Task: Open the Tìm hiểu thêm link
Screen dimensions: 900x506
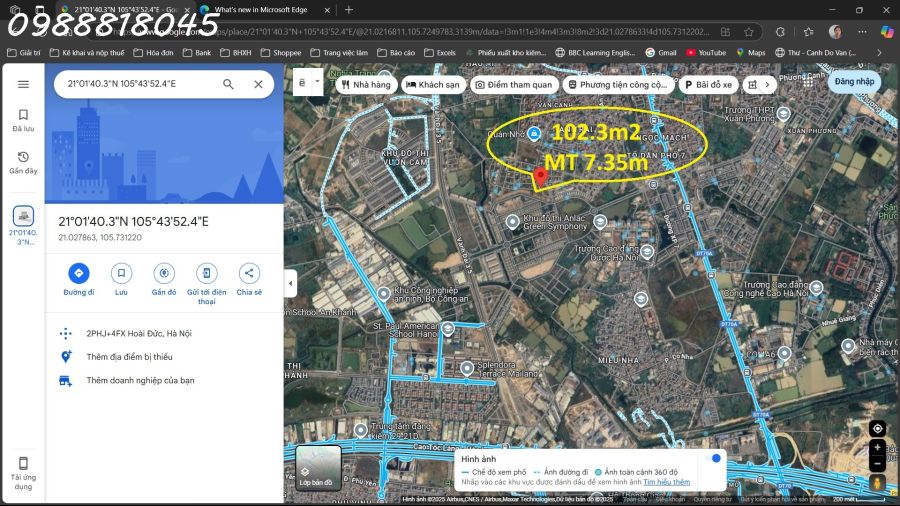Action: (666, 482)
